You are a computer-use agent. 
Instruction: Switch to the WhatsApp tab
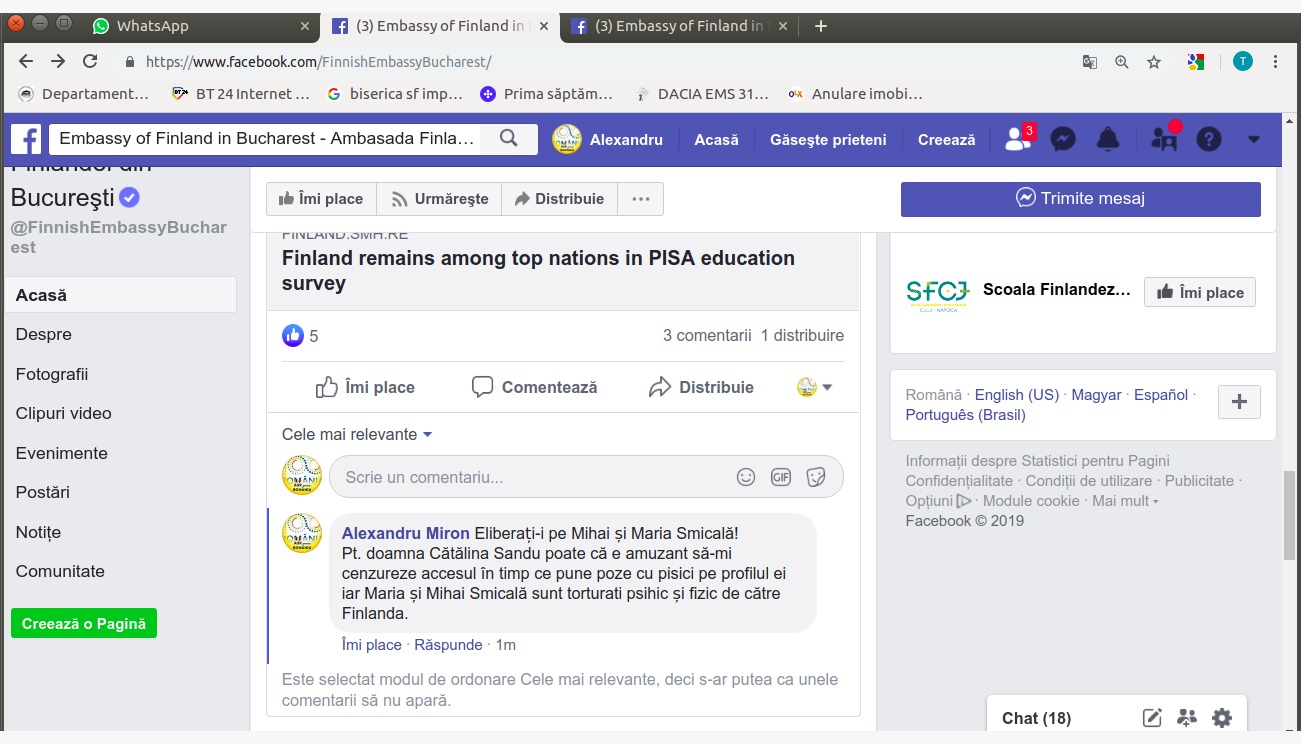pos(200,26)
